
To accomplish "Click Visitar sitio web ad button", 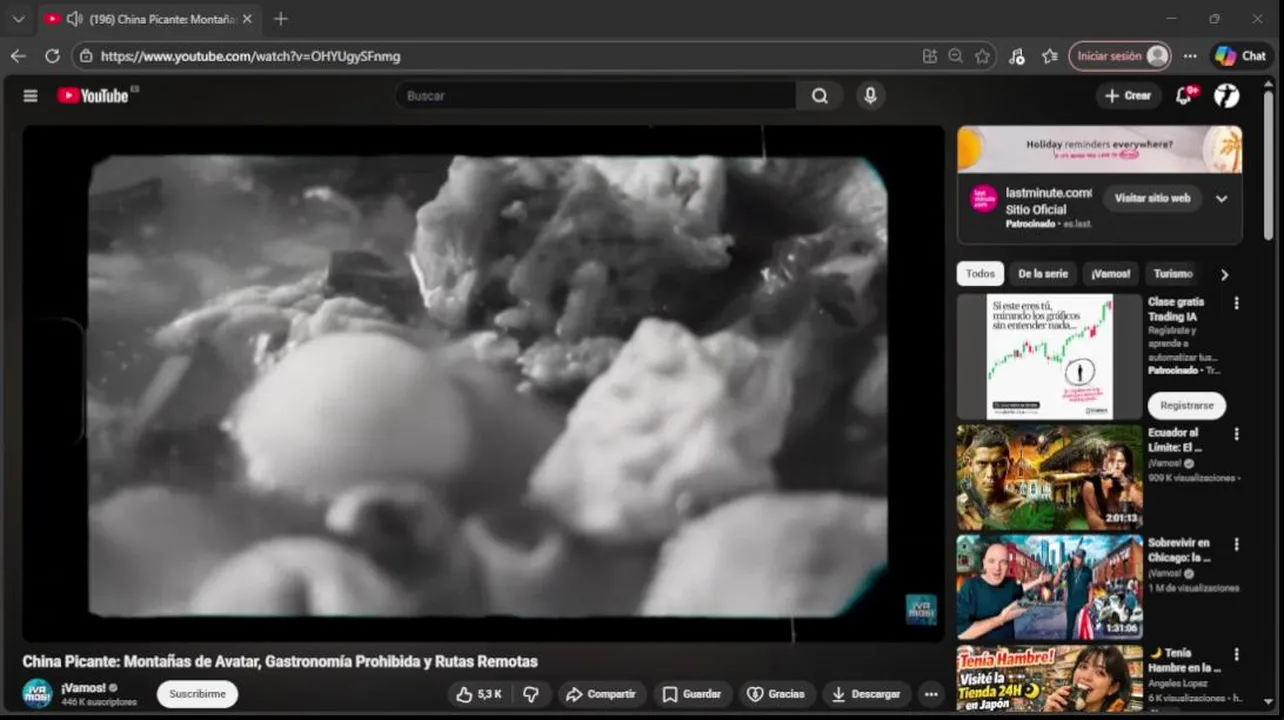I will click(x=1152, y=198).
